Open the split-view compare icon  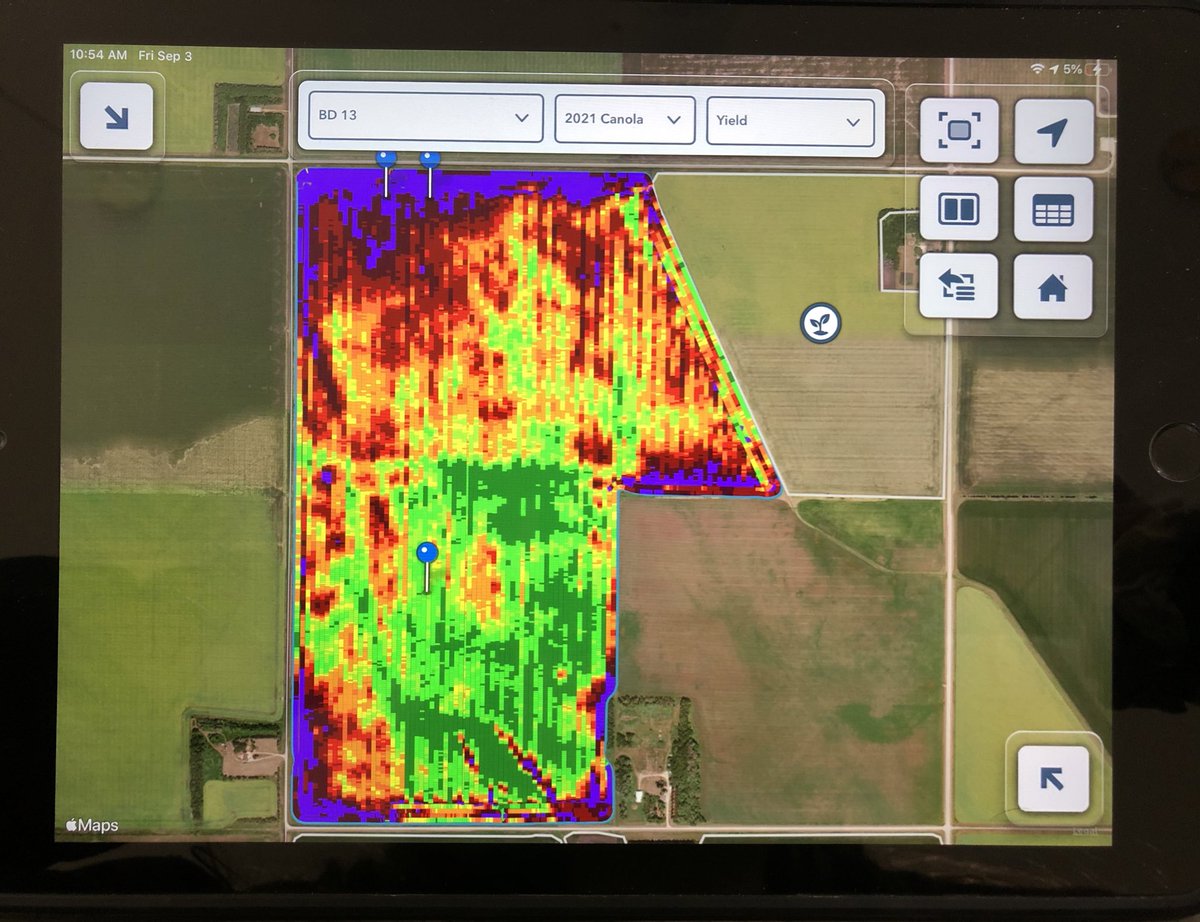(x=959, y=208)
